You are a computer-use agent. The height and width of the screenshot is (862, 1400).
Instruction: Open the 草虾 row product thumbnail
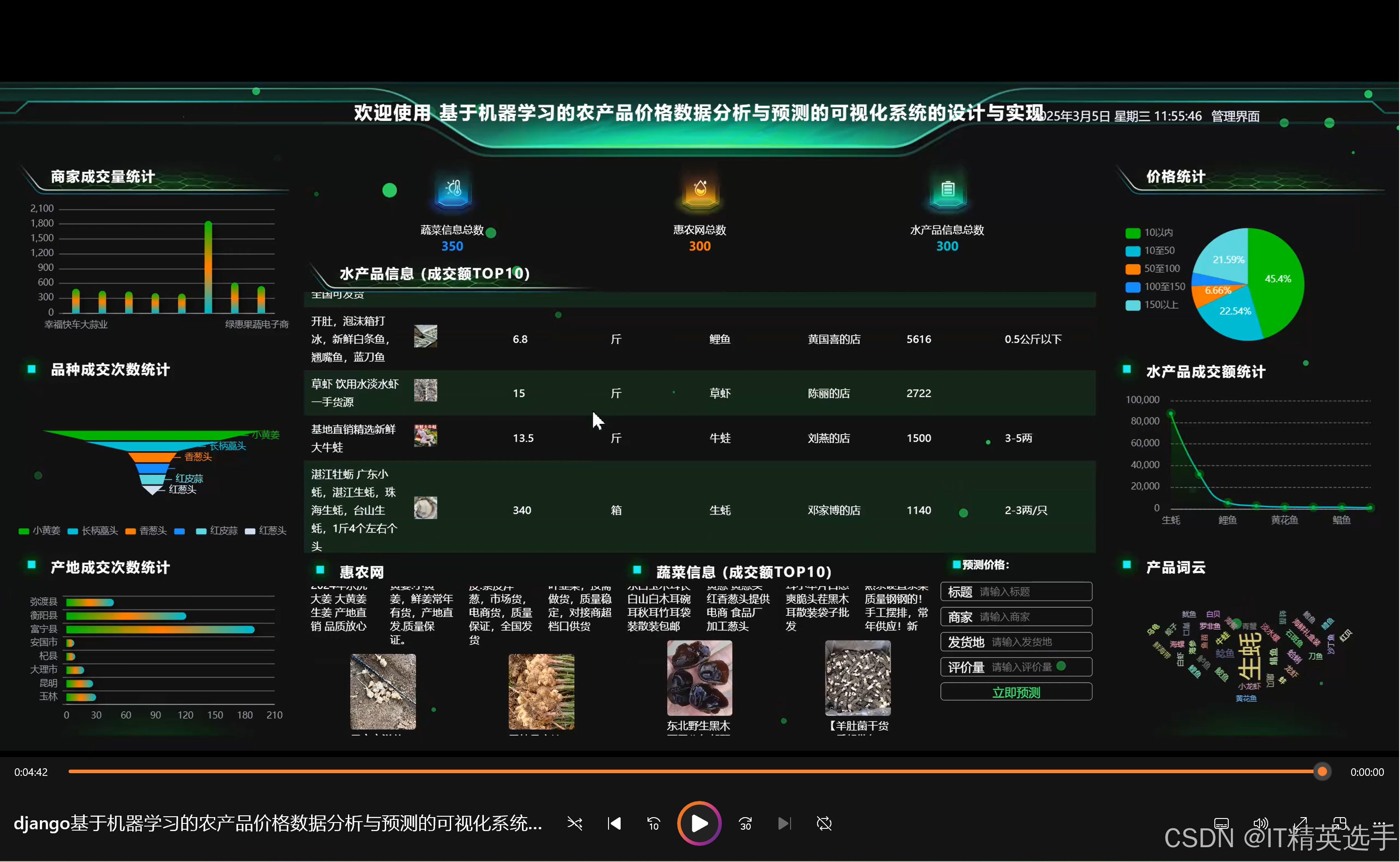[425, 391]
